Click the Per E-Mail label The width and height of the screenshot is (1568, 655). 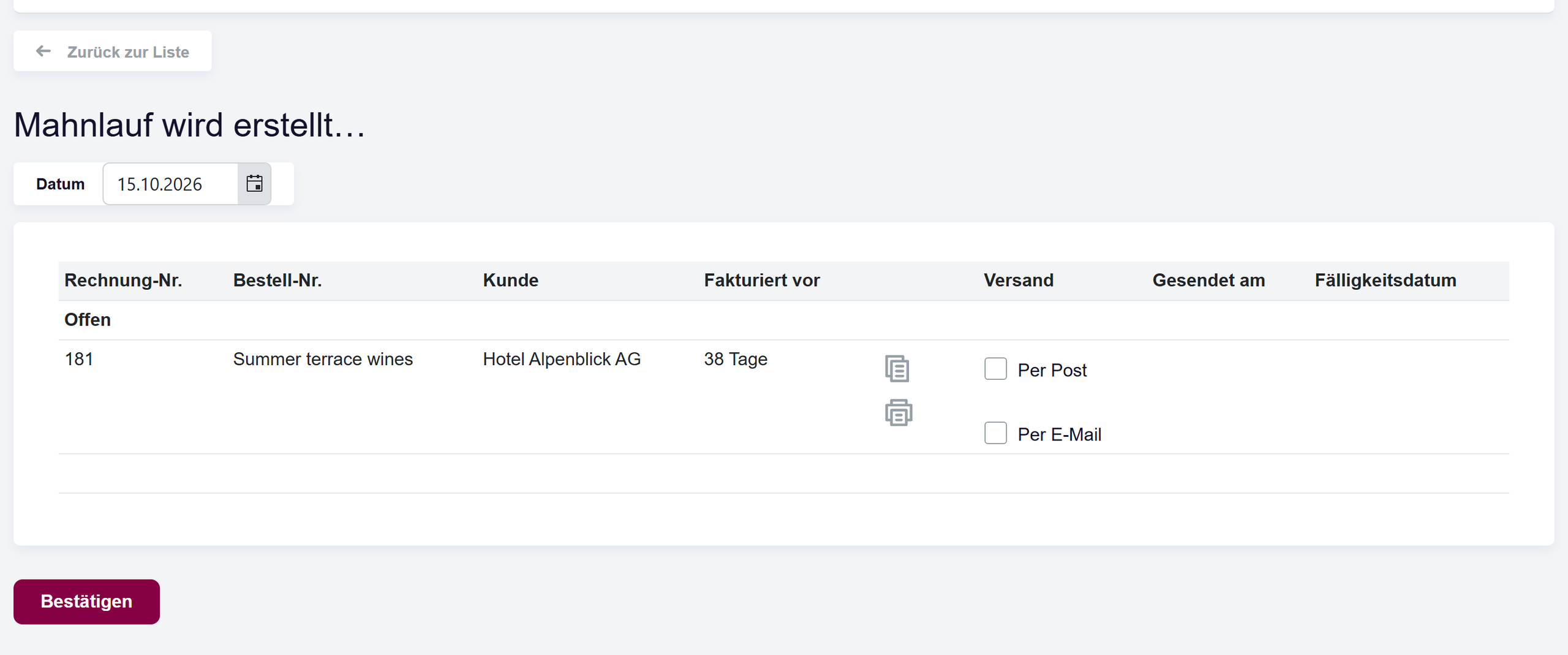point(1059,434)
